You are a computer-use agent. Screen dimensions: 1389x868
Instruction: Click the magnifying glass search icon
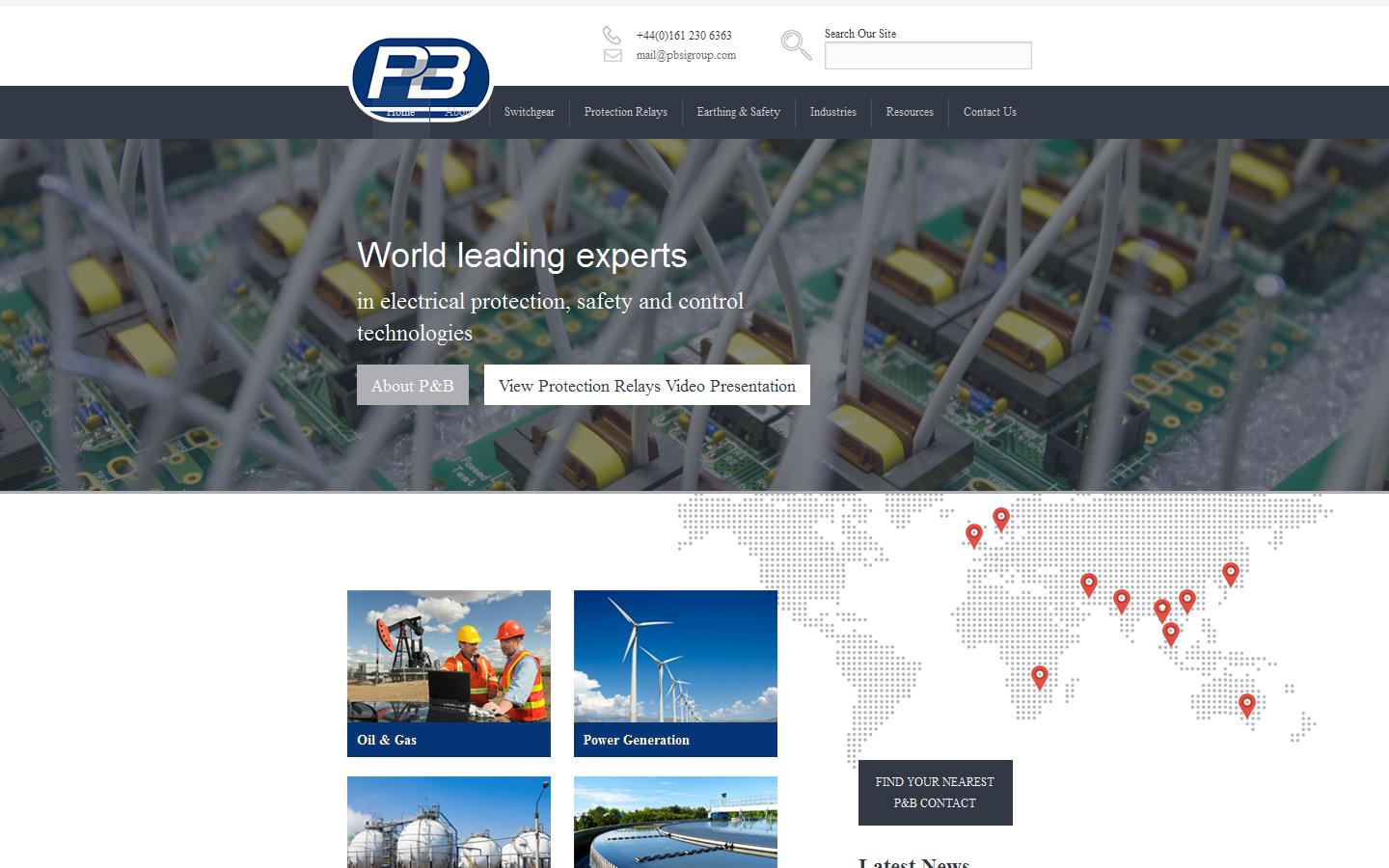click(796, 45)
